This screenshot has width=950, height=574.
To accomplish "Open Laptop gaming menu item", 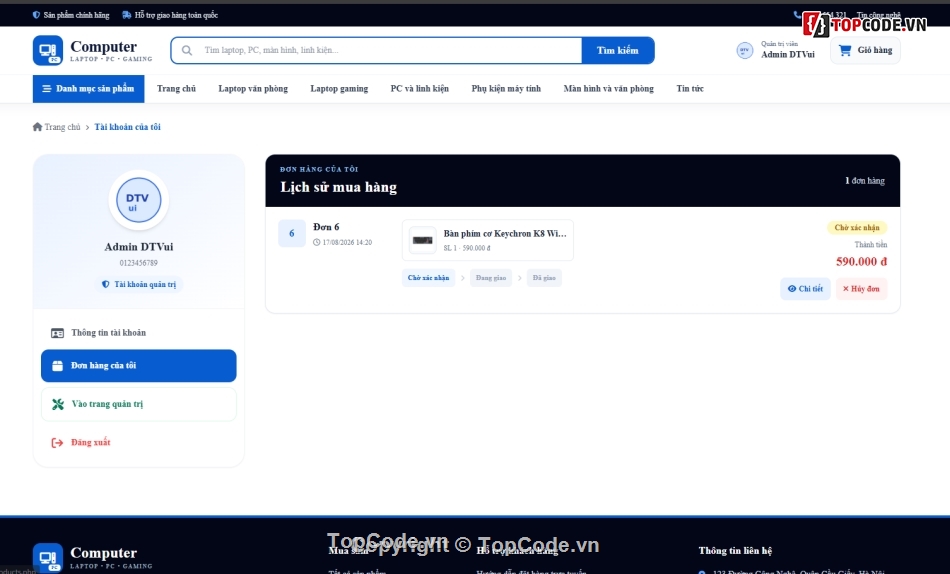I will (339, 88).
